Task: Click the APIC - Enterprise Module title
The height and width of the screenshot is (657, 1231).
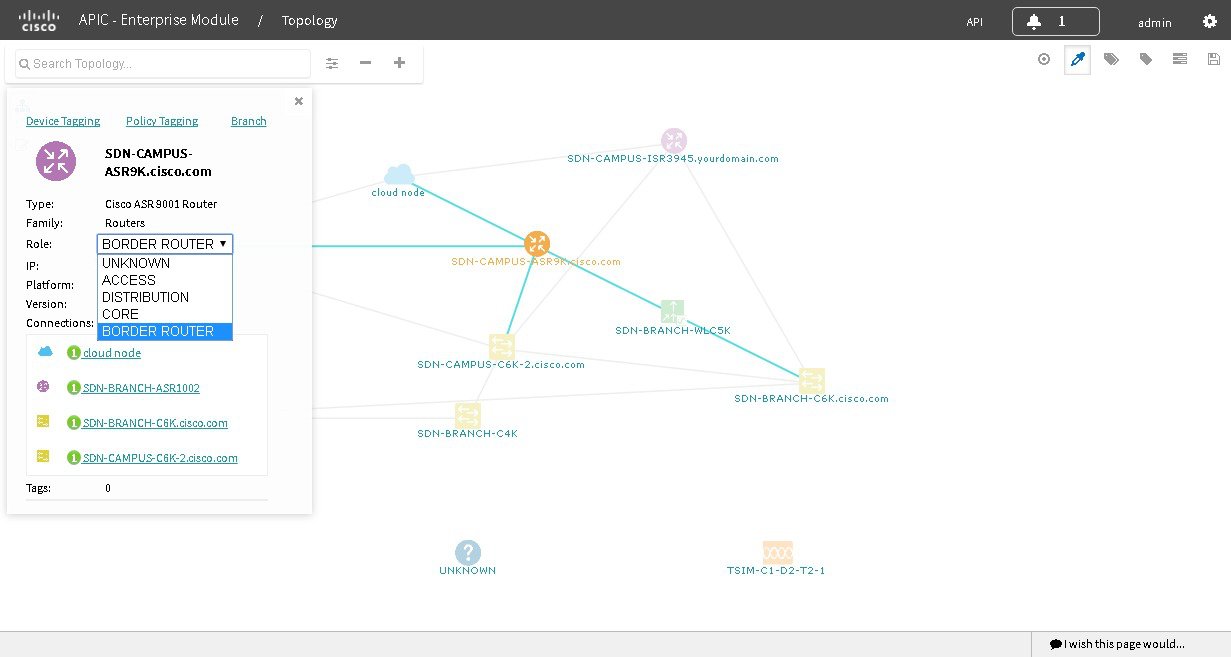Action: coord(159,20)
